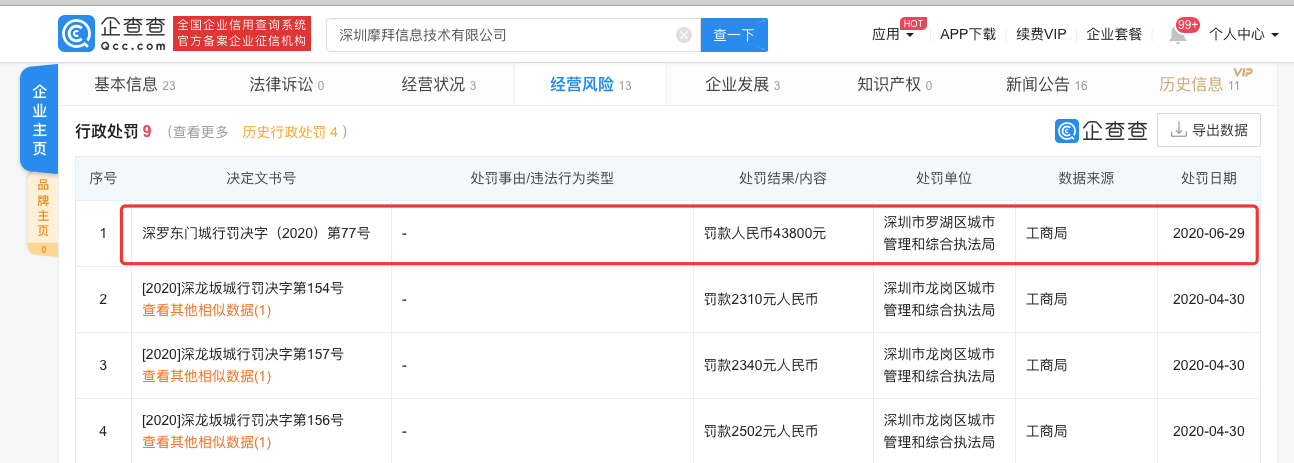The width and height of the screenshot is (1294, 463).
Task: Switch to 法律诉讼 tab
Action: [x=287, y=85]
